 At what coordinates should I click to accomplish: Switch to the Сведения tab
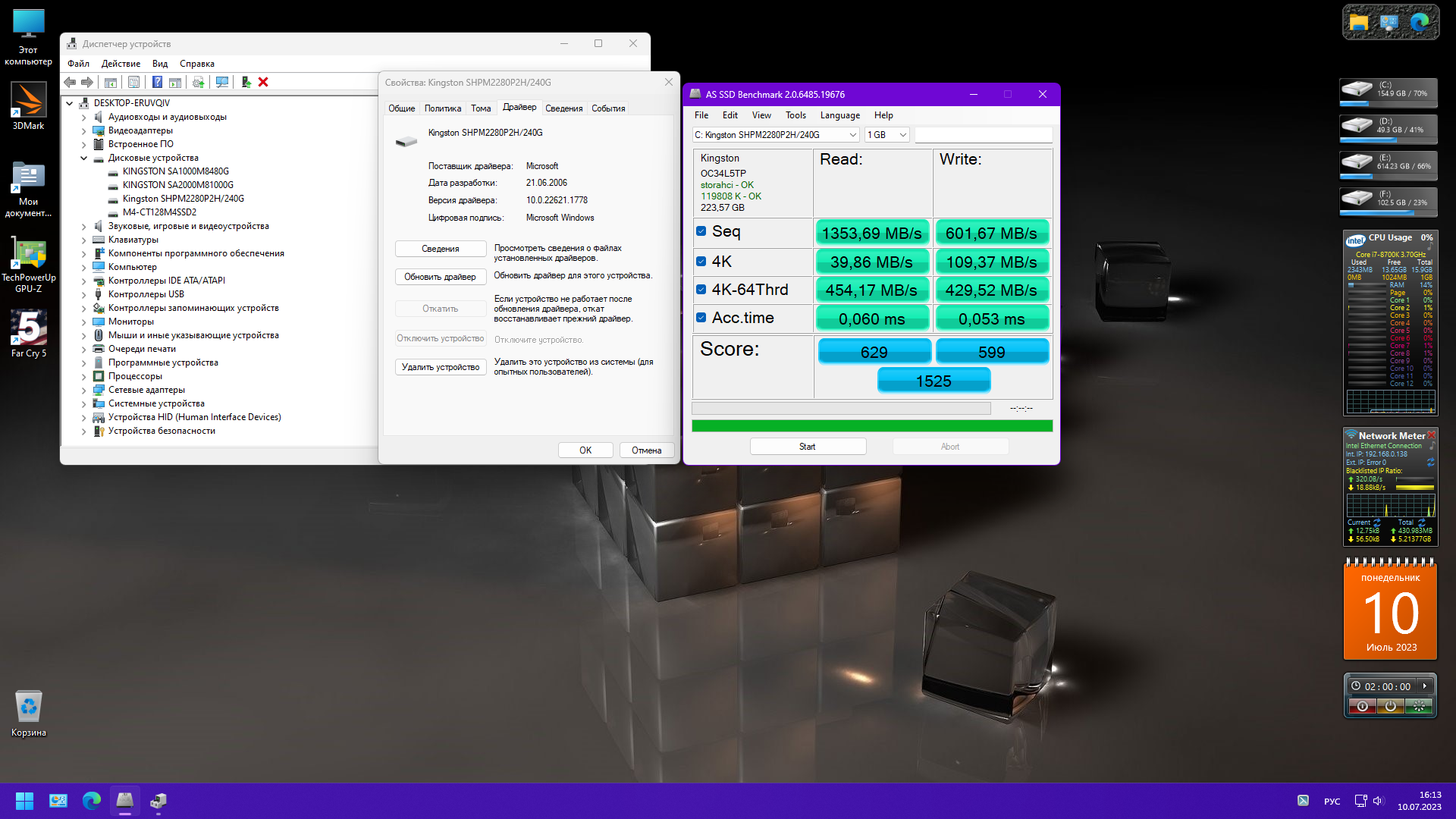(563, 108)
